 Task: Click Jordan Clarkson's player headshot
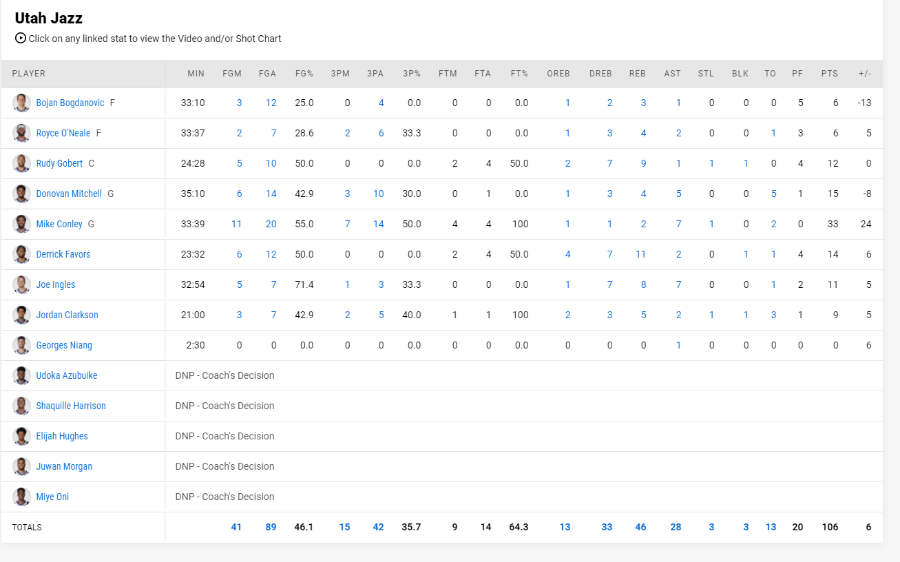[x=21, y=315]
